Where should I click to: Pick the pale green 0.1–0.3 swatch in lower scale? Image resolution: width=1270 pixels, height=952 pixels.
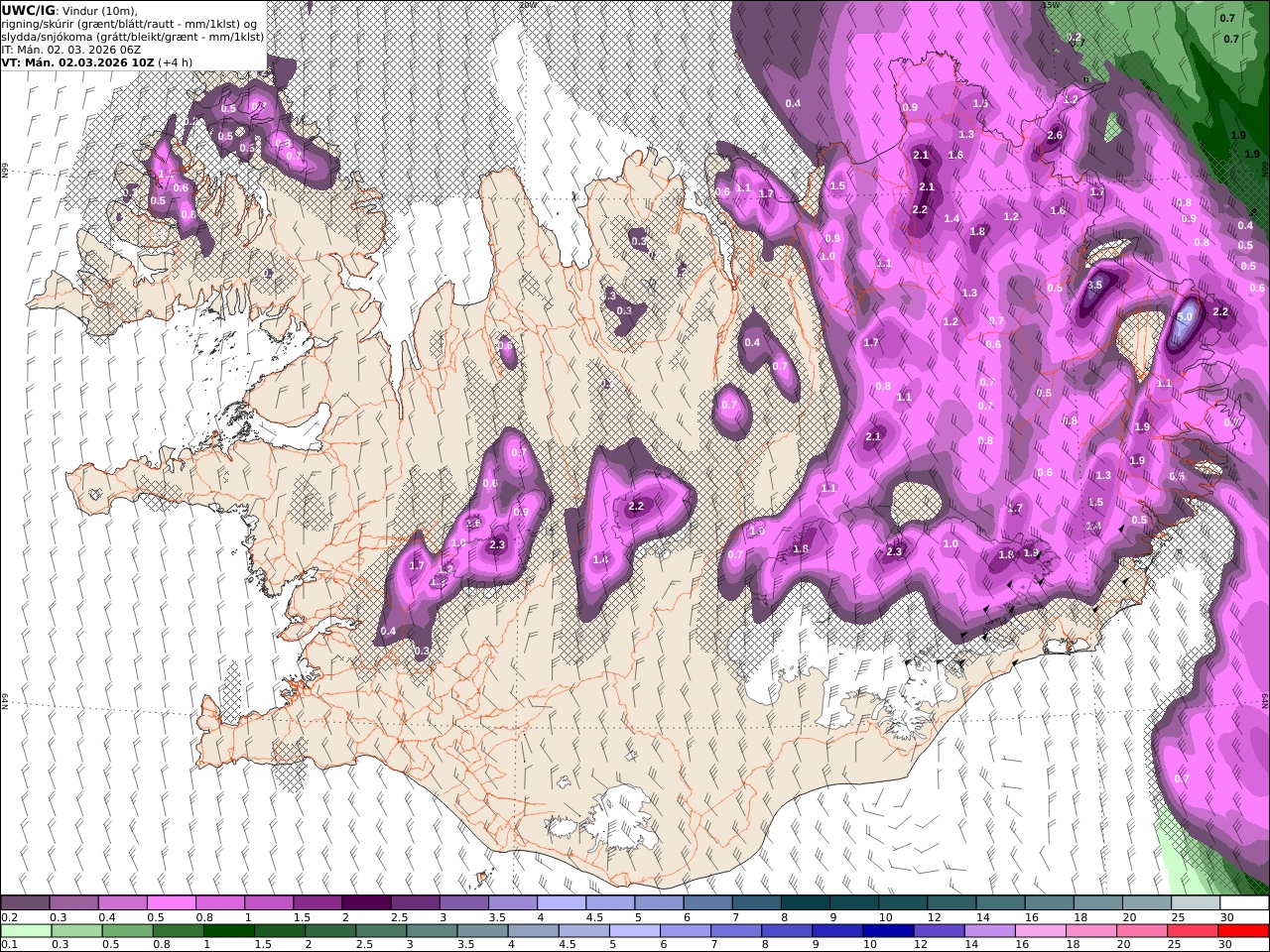click(x=27, y=931)
